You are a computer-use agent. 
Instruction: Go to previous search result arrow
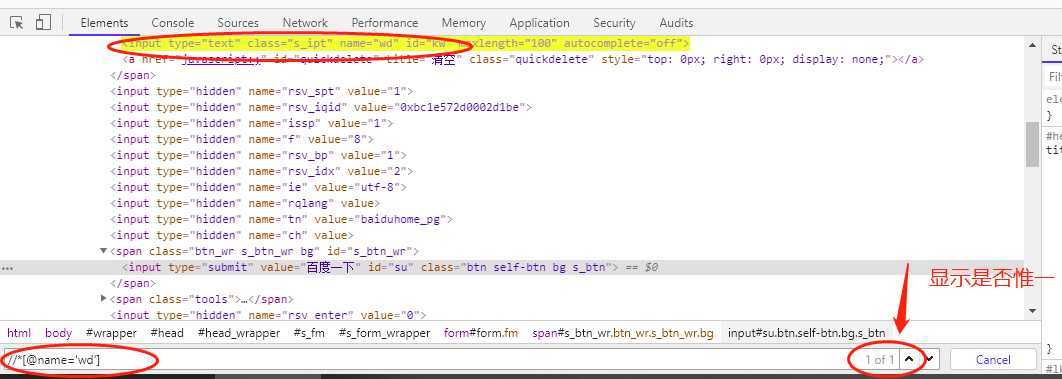pos(910,359)
